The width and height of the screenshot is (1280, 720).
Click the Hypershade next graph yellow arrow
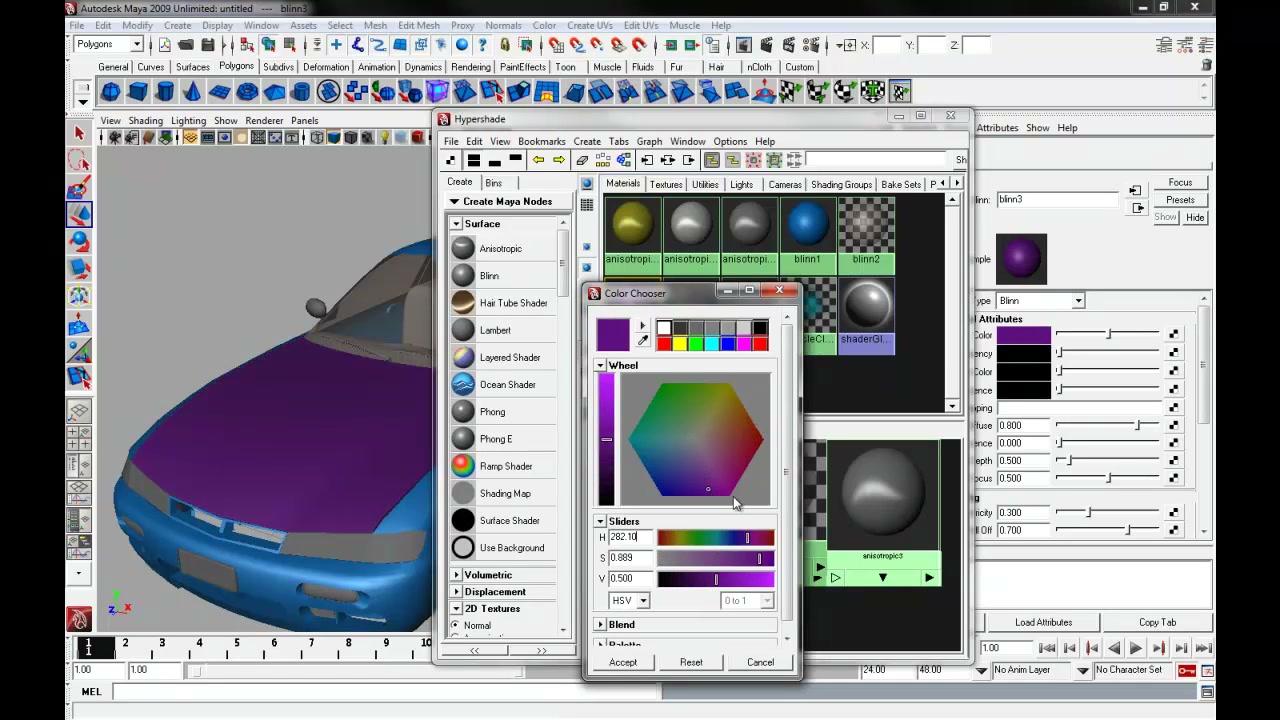559,160
